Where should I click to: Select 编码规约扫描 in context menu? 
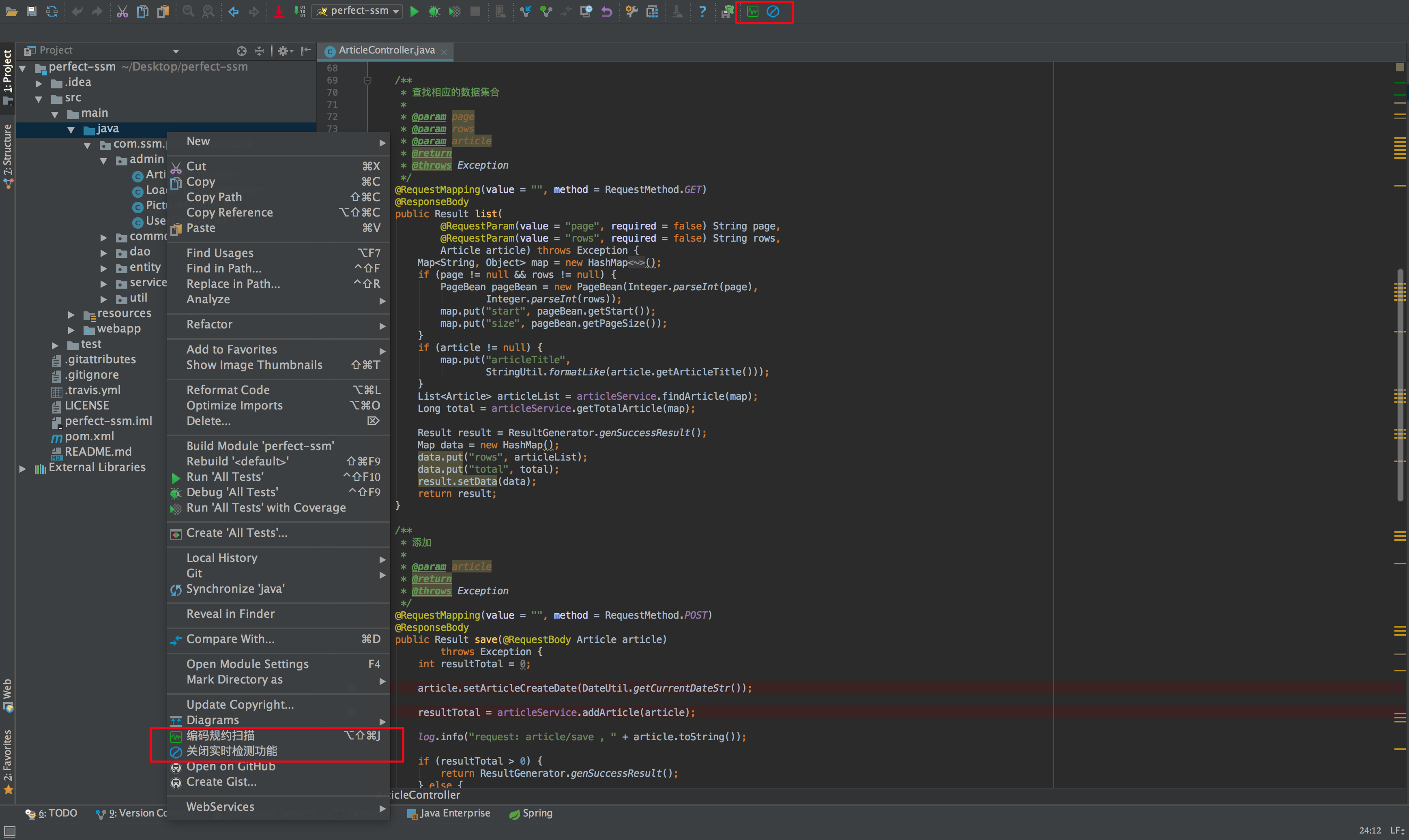tap(221, 735)
